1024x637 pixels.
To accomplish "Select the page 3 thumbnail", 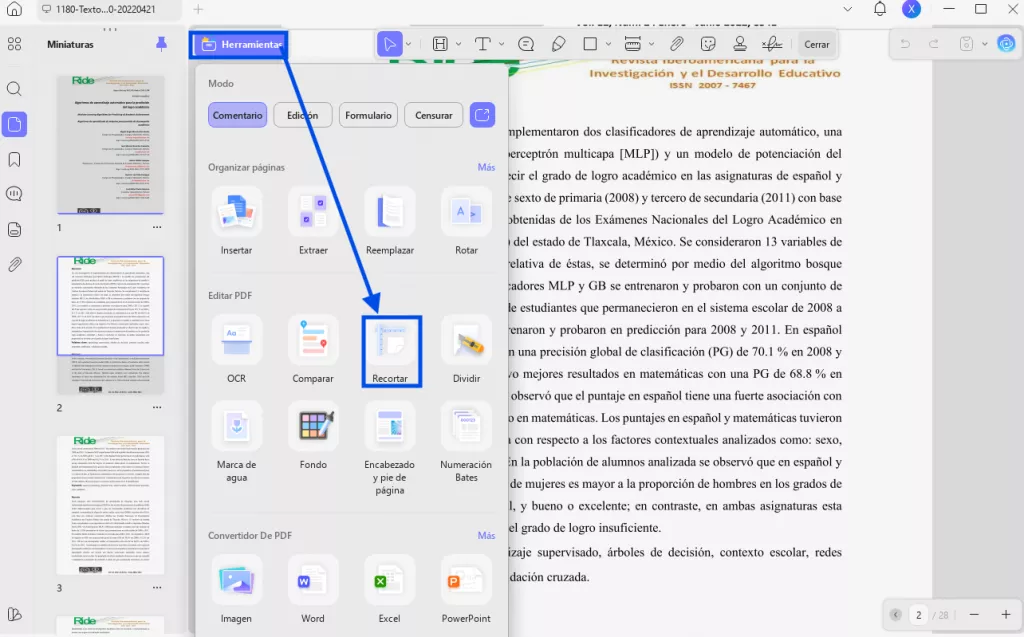I will click(x=110, y=505).
